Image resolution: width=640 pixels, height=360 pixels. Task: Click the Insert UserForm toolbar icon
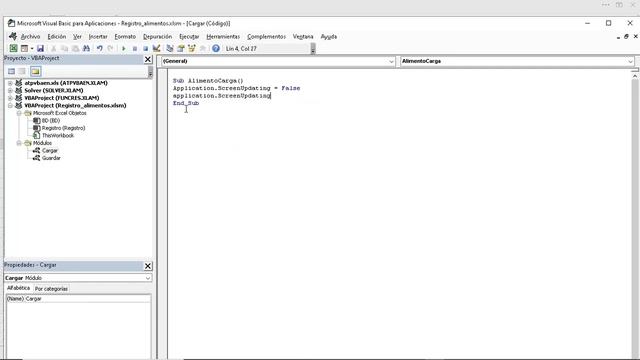click(24, 49)
